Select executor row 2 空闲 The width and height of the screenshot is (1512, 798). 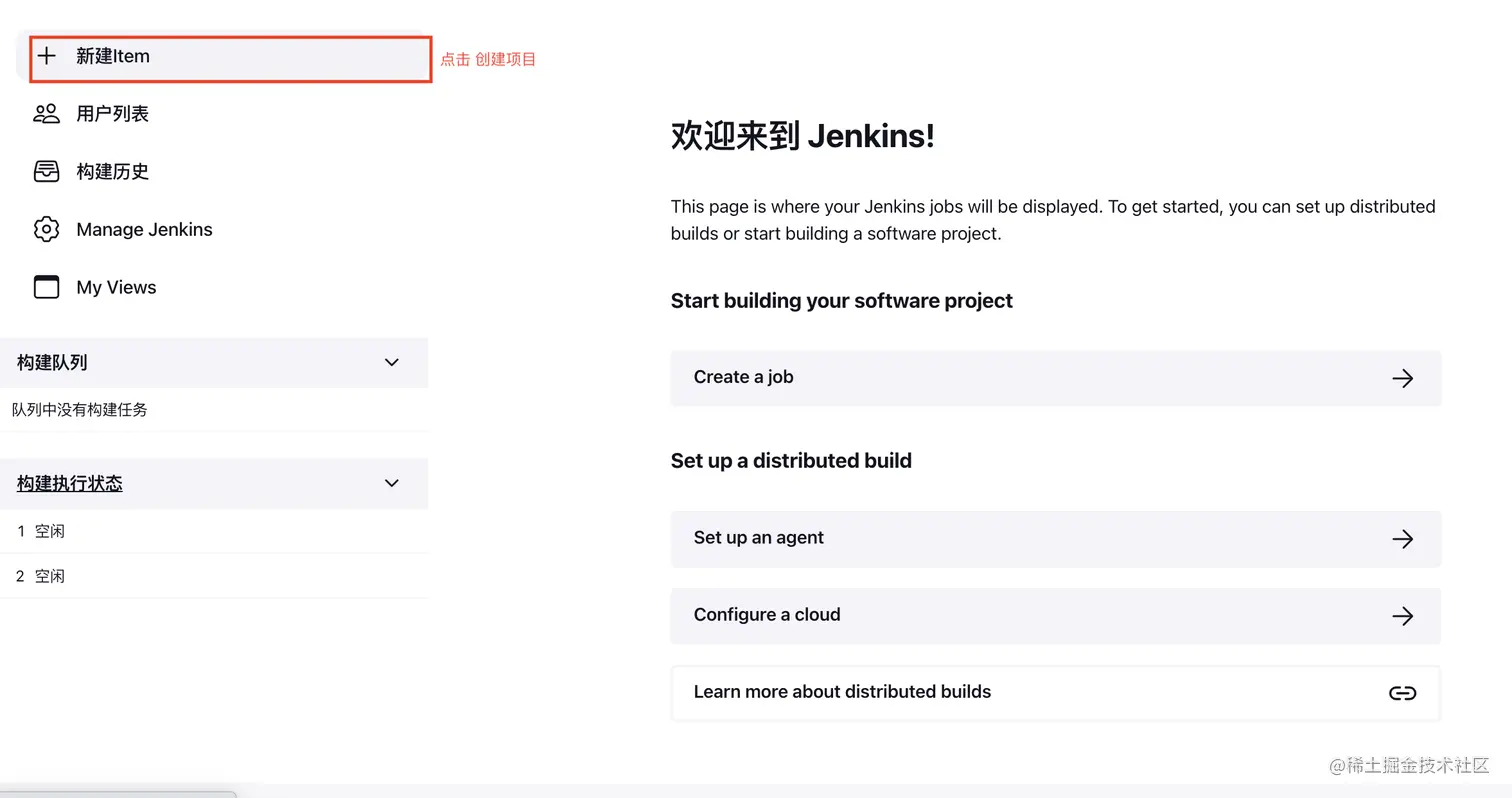click(x=214, y=576)
